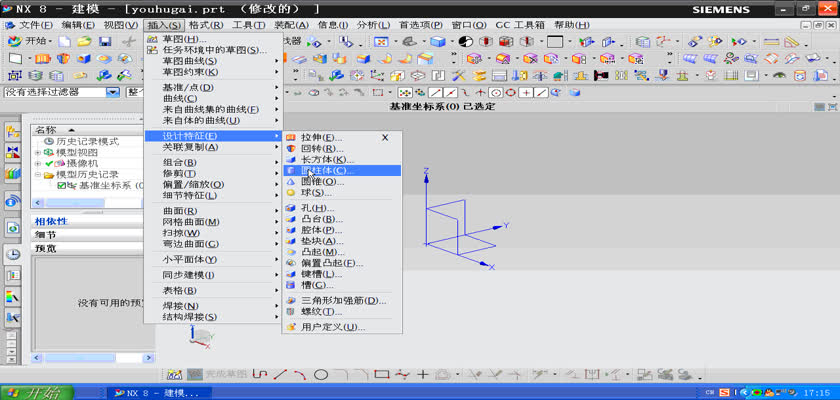Click the Cut scissors icon
The image size is (840, 400).
(128, 41)
